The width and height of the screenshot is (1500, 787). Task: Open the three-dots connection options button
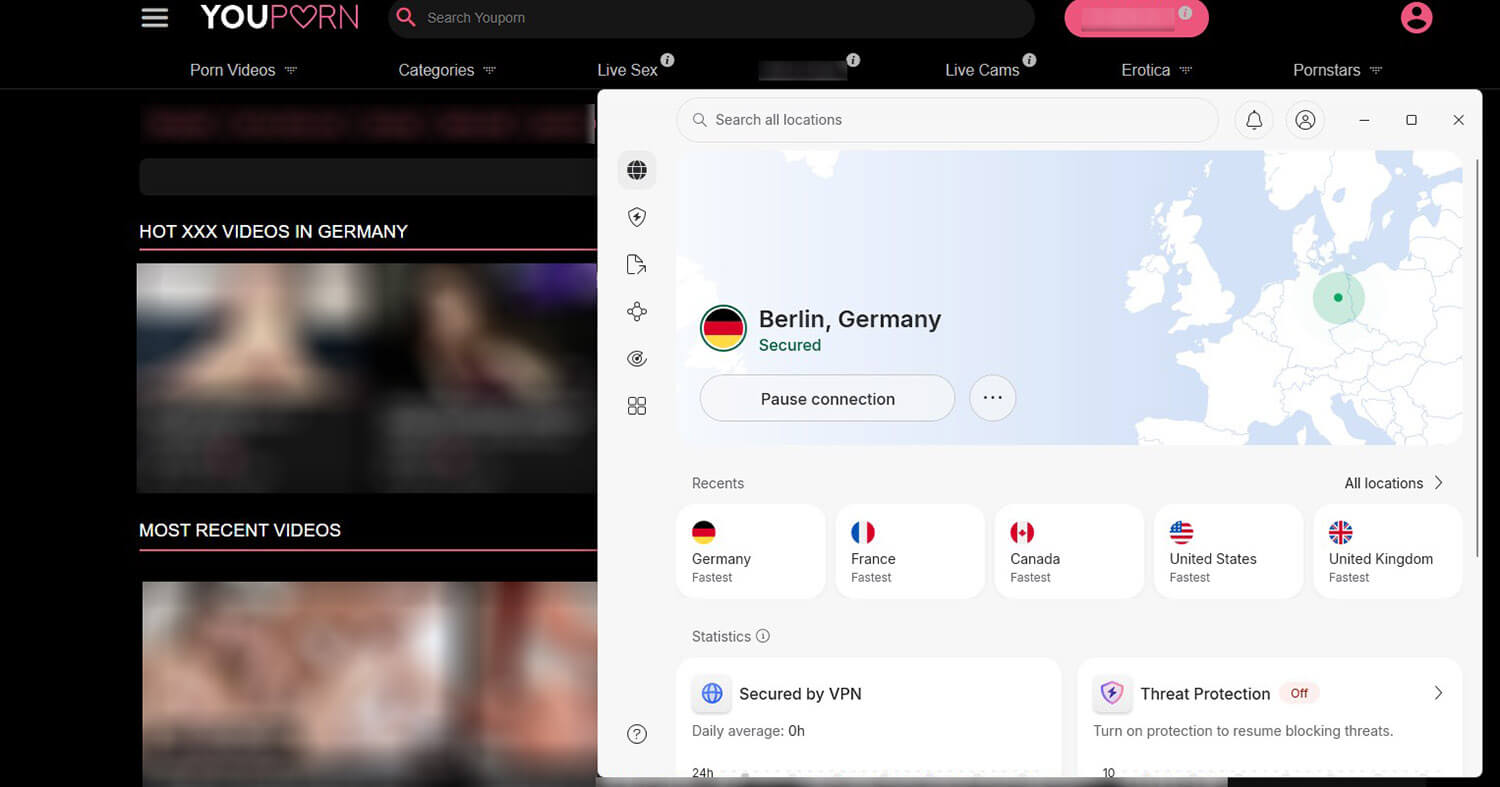(992, 398)
